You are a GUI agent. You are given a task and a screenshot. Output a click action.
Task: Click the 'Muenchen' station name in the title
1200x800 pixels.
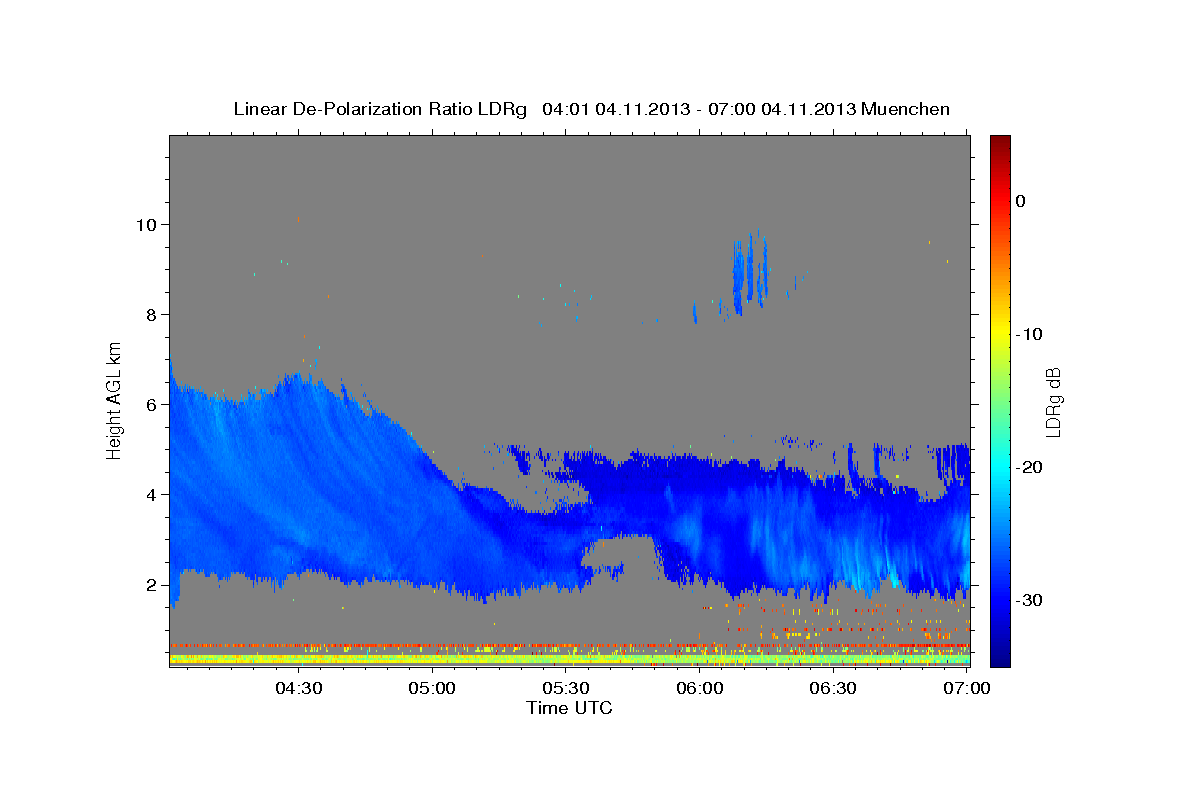coord(907,109)
